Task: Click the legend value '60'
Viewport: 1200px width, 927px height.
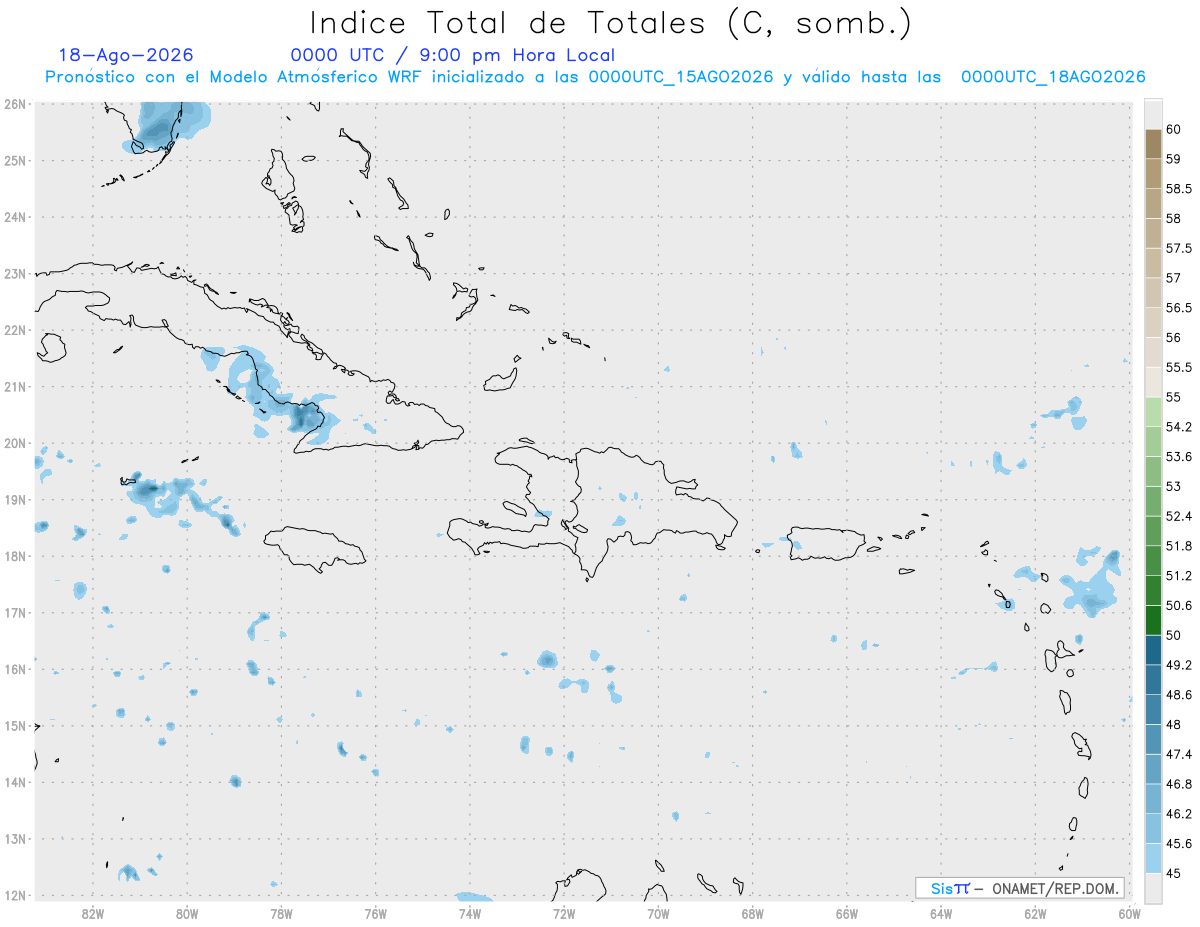Action: [1173, 129]
